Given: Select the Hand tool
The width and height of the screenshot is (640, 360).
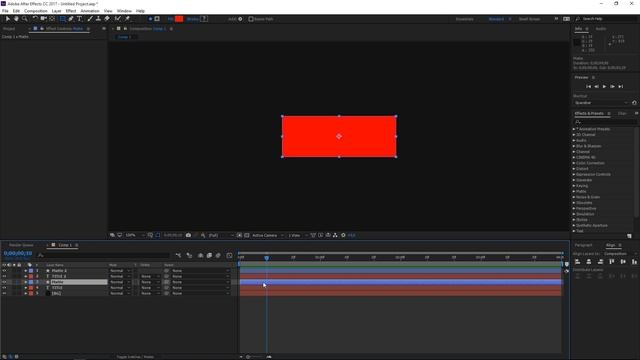Looking at the screenshot, I should point(16,19).
